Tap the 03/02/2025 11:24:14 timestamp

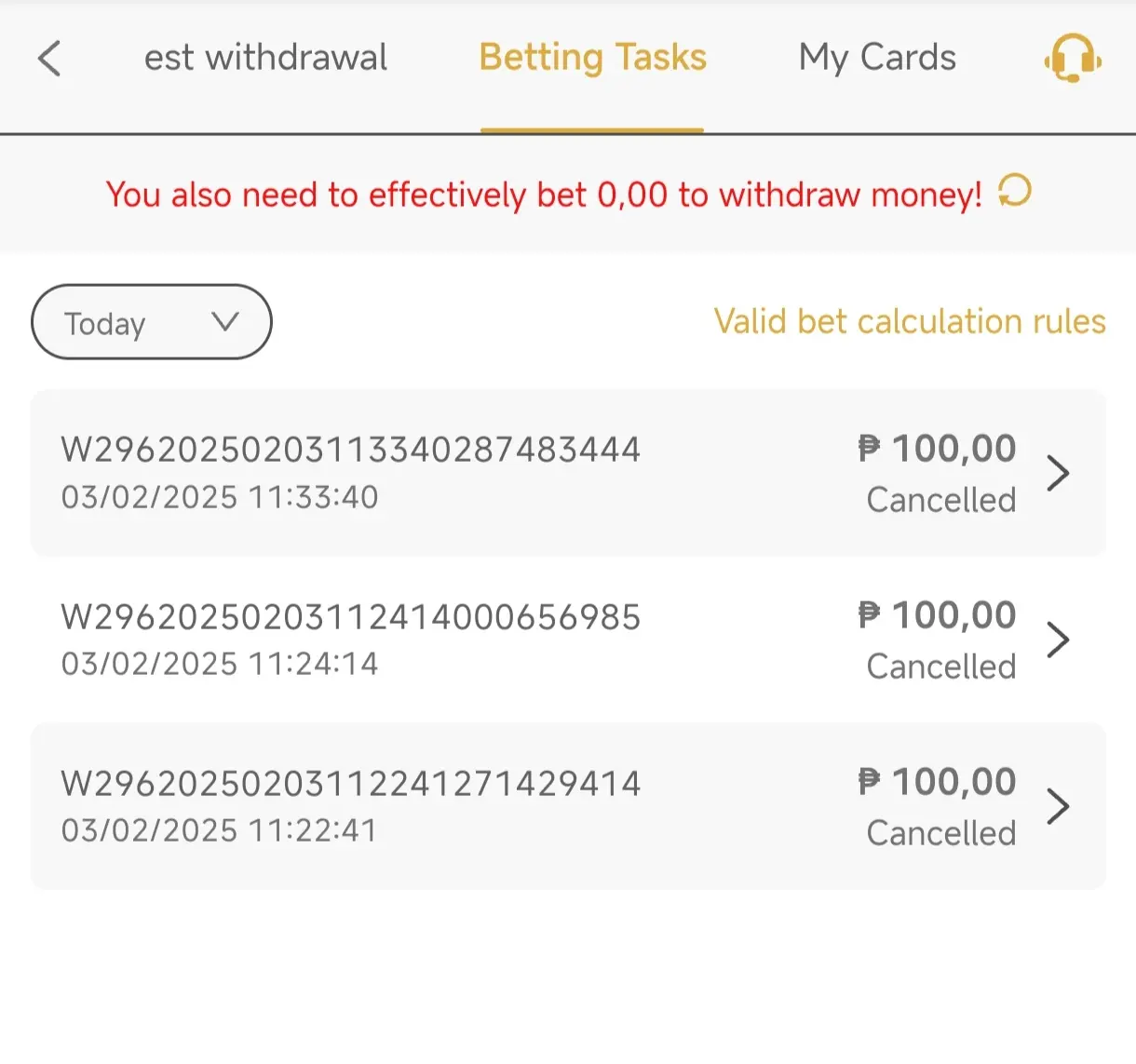(x=220, y=664)
